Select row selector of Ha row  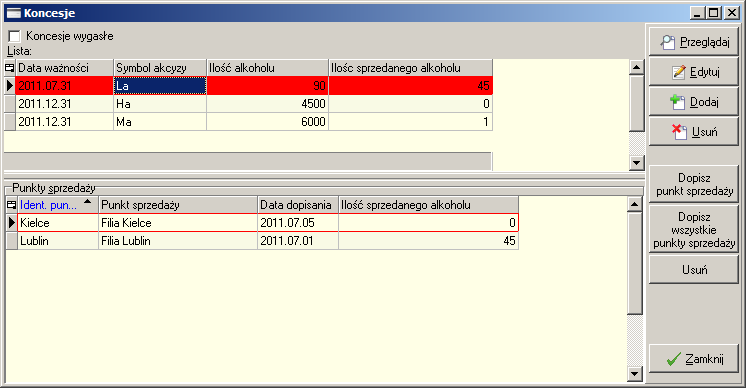tap(10, 104)
